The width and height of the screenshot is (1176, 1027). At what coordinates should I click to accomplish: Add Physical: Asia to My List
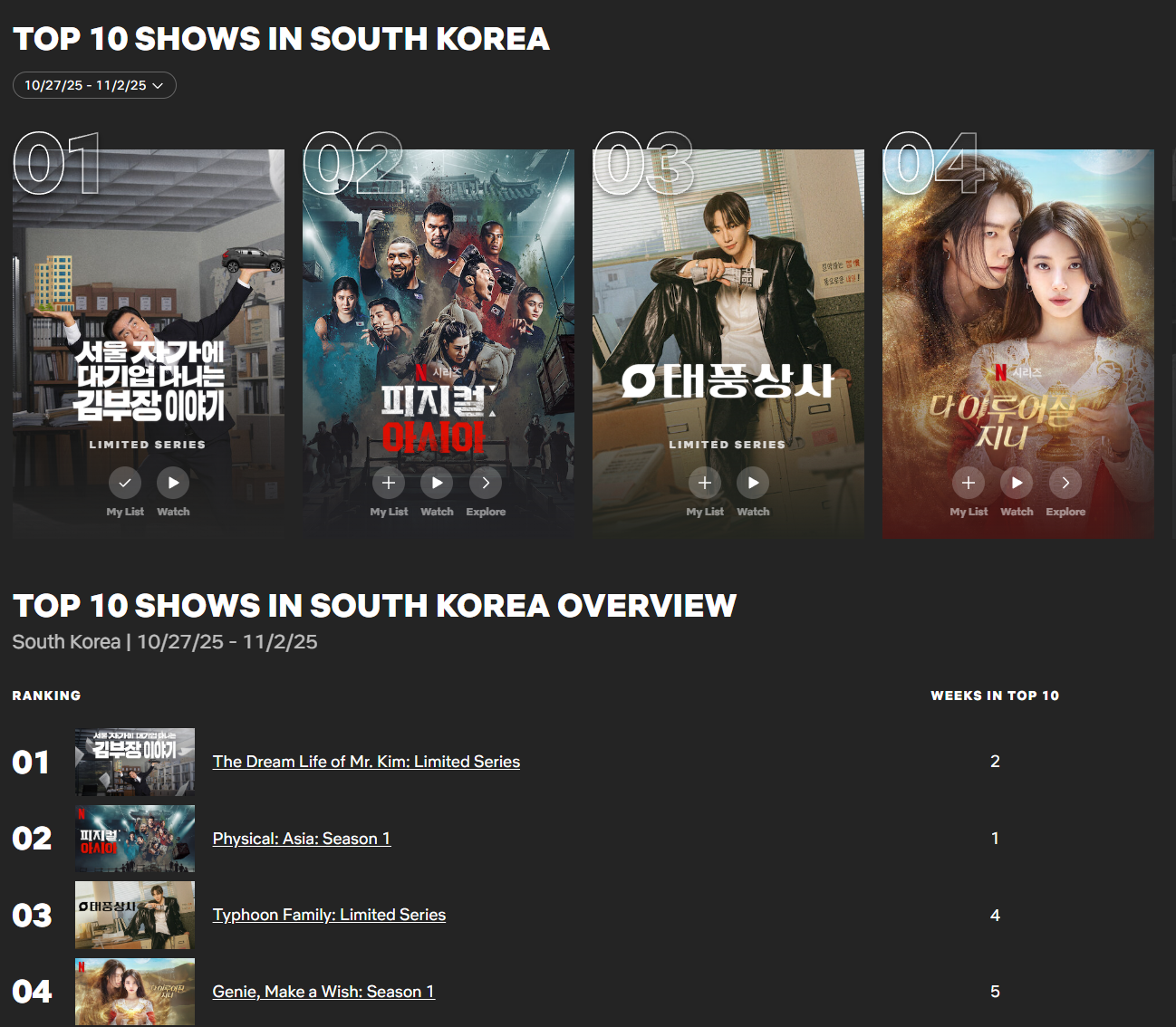389,483
